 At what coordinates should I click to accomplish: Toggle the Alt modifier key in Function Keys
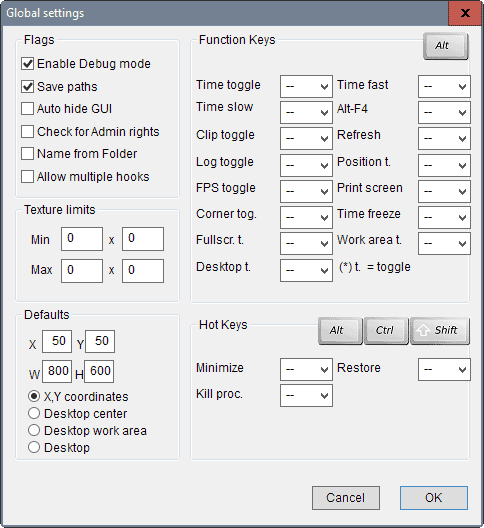coord(445,46)
